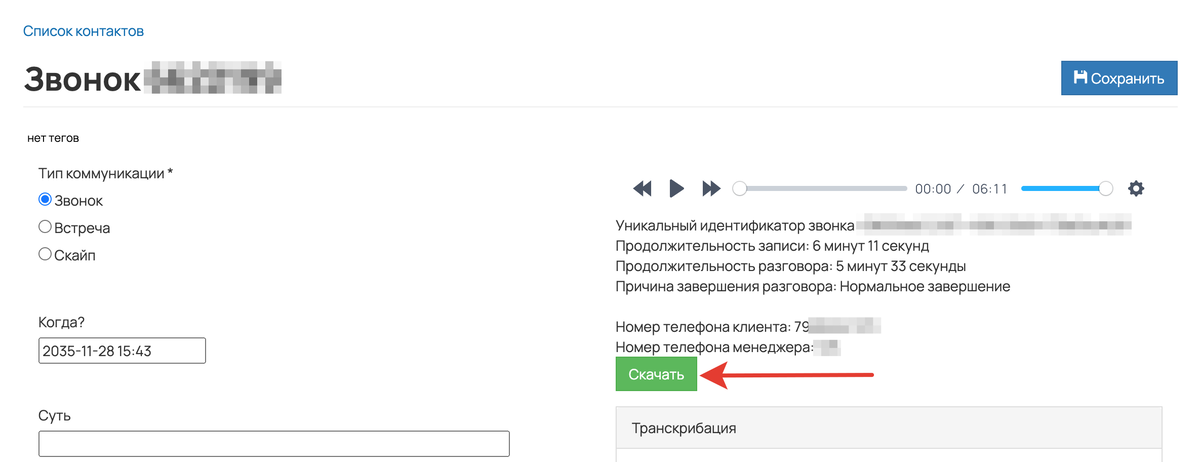Fast forward the call recording
The height and width of the screenshot is (462, 1200).
(x=711, y=188)
